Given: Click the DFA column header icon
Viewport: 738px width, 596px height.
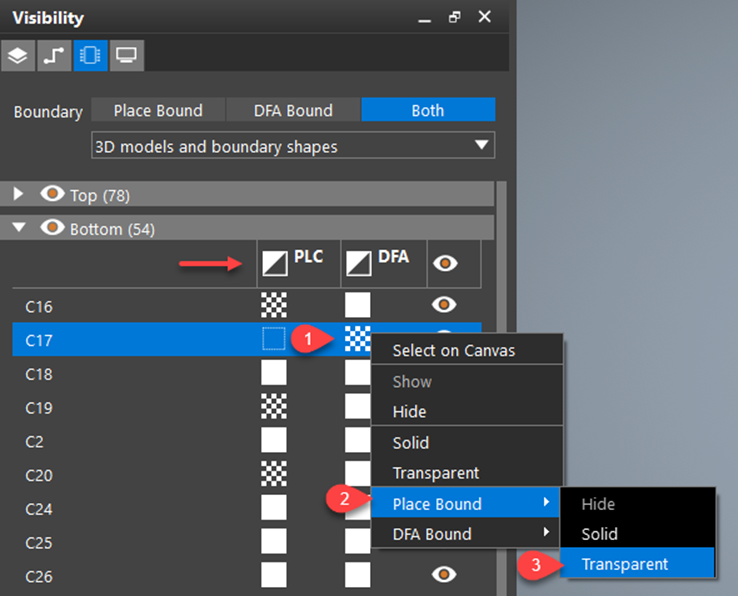Looking at the screenshot, I should pyautogui.click(x=359, y=263).
